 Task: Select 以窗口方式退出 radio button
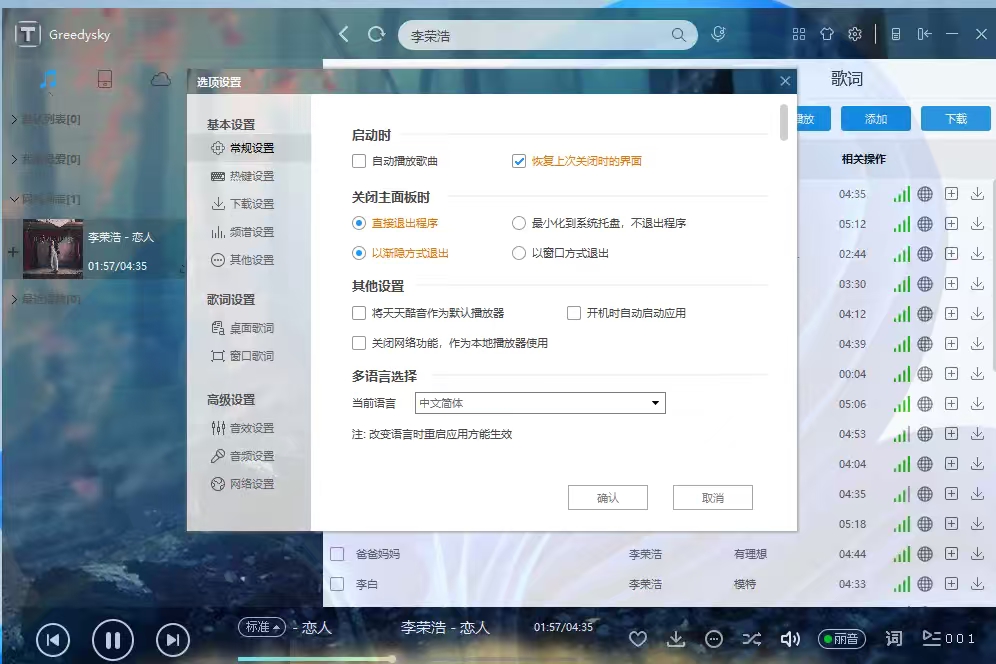point(519,253)
